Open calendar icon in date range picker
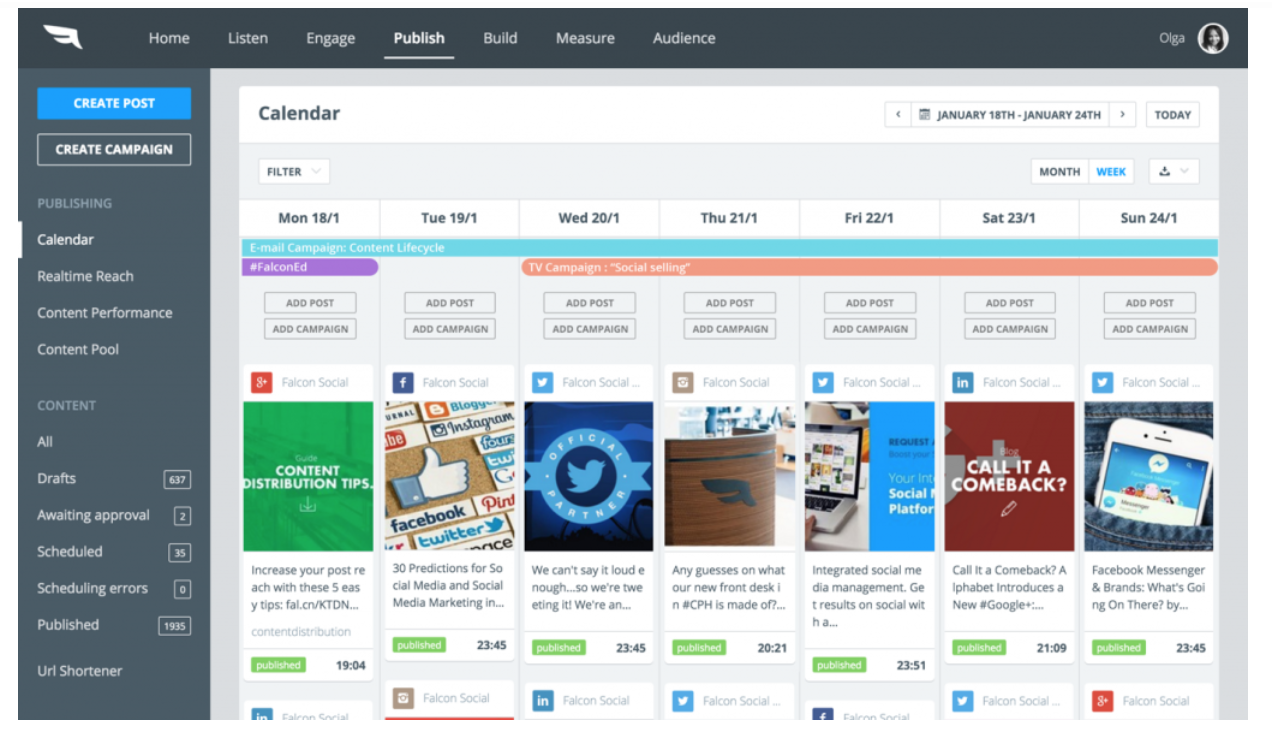The width and height of the screenshot is (1272, 742). (x=925, y=115)
